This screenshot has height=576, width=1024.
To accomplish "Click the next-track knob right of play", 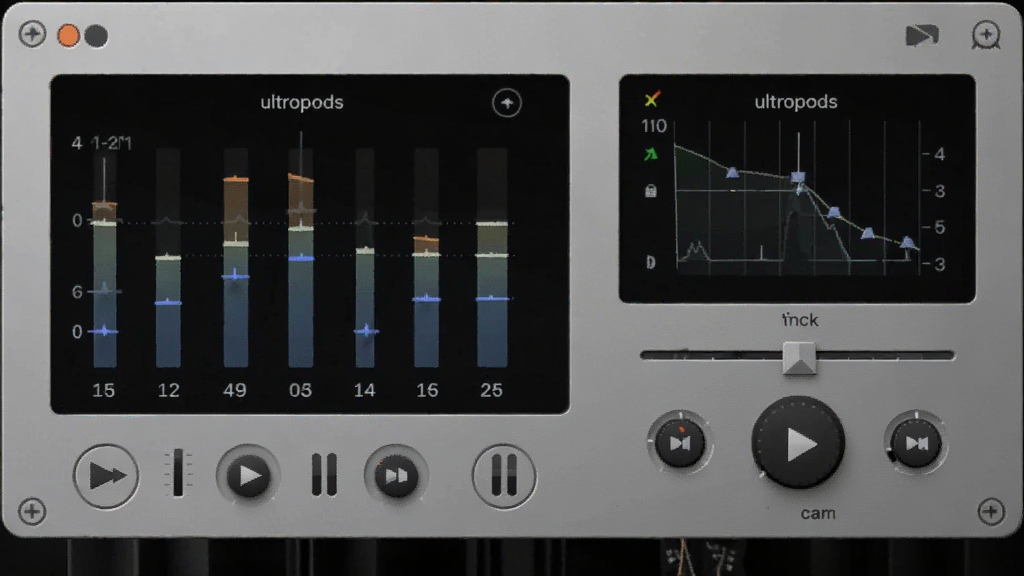I will tap(916, 443).
